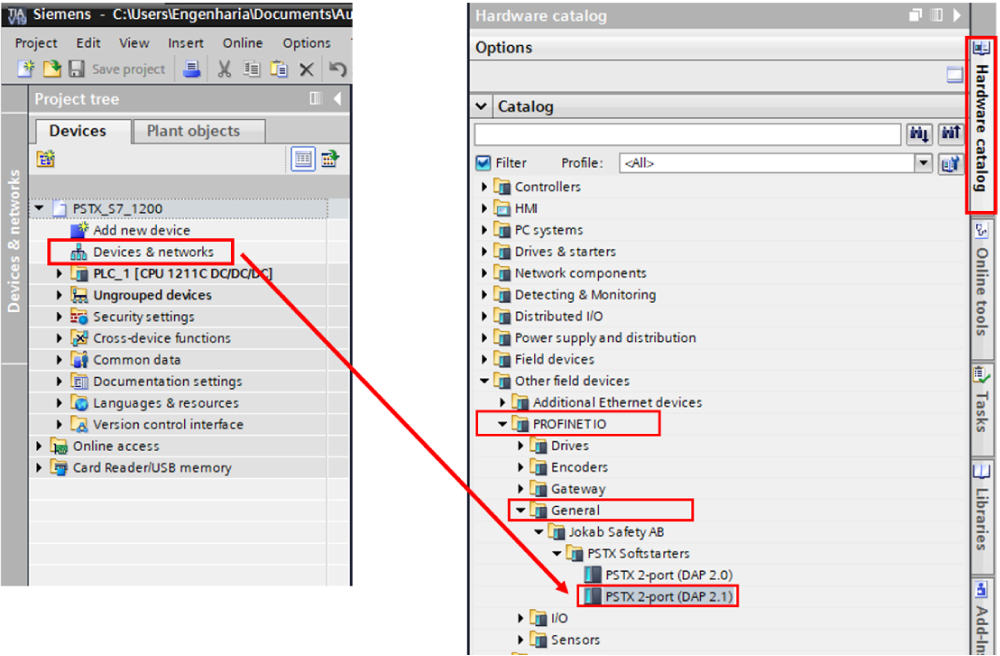The height and width of the screenshot is (656, 1000).
Task: Click the Delete X toolbar icon
Action: (307, 69)
